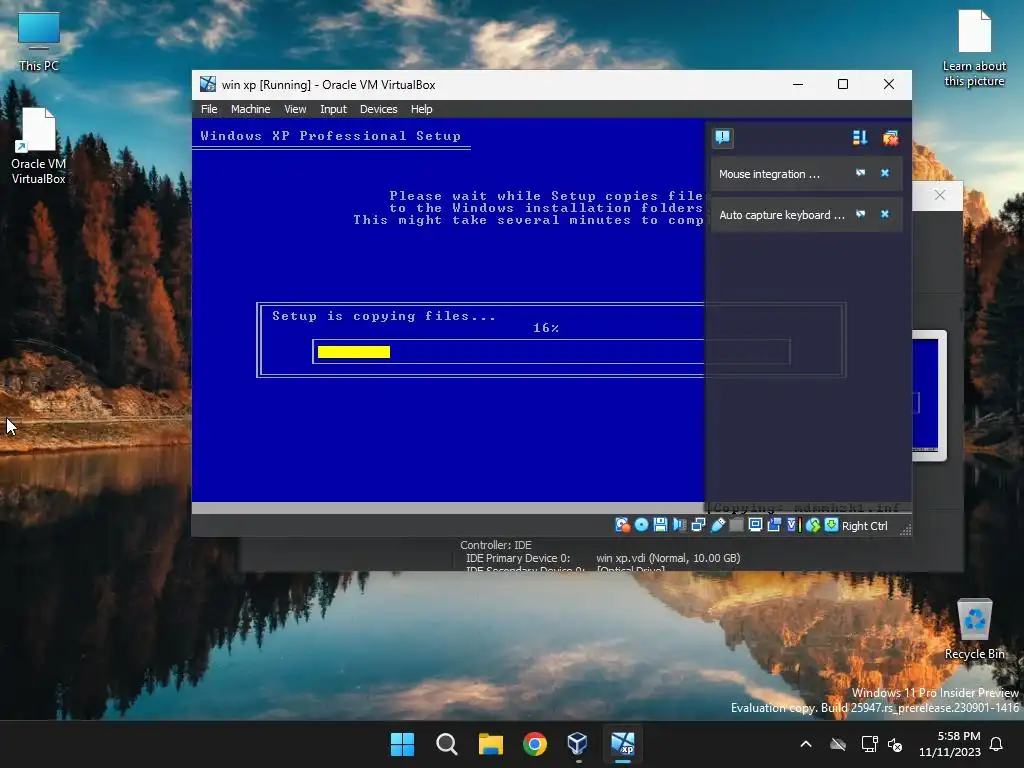Image resolution: width=1024 pixels, height=768 pixels.
Task: Click the gray shared folders status icon
Action: pyautogui.click(x=736, y=526)
